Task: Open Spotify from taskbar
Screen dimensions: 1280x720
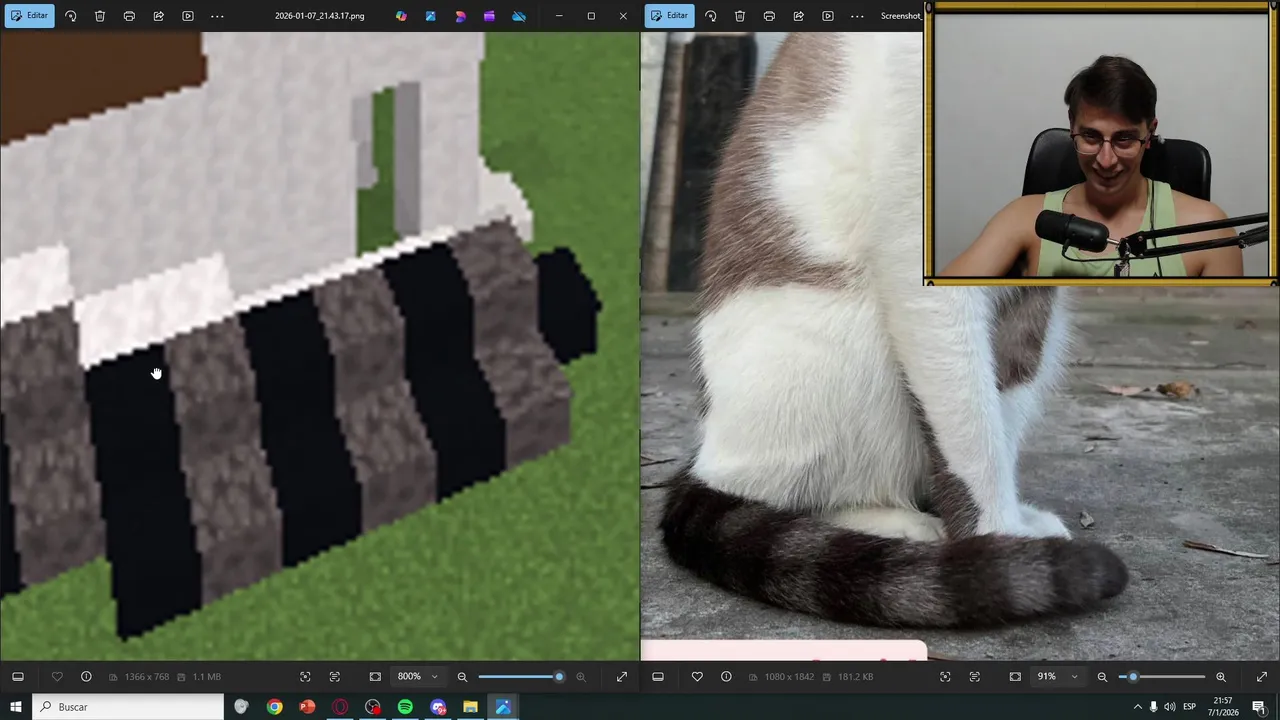Action: pyautogui.click(x=405, y=707)
